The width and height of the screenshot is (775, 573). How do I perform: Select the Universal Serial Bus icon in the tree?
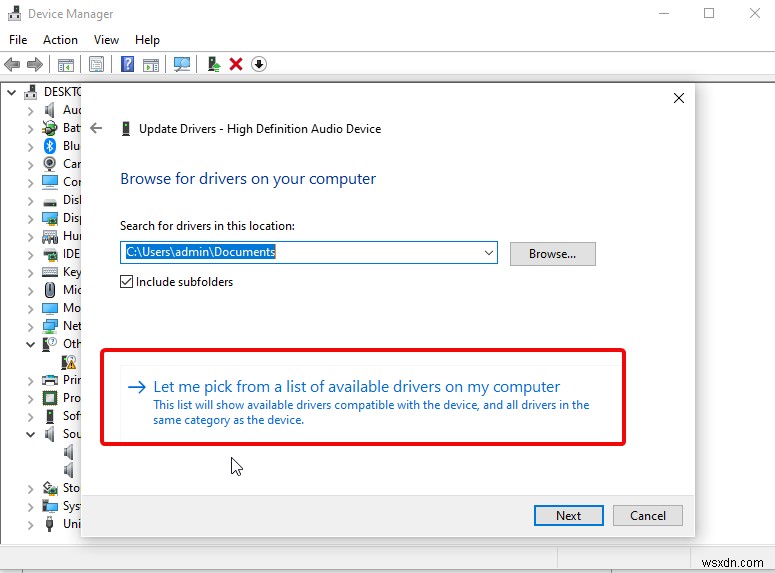(49, 524)
